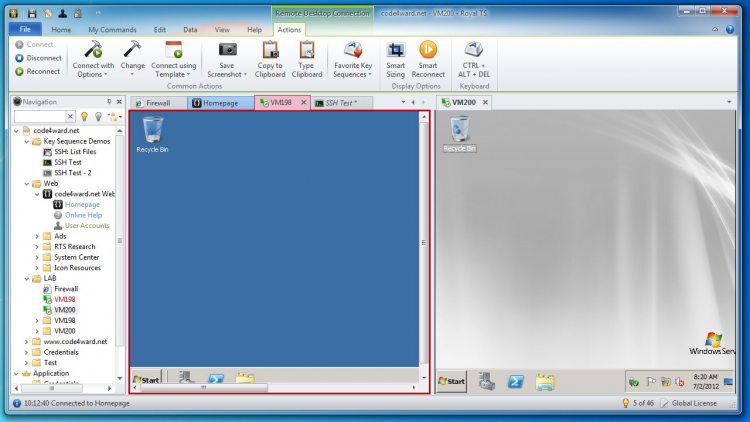Clear the navigation search field

point(70,116)
